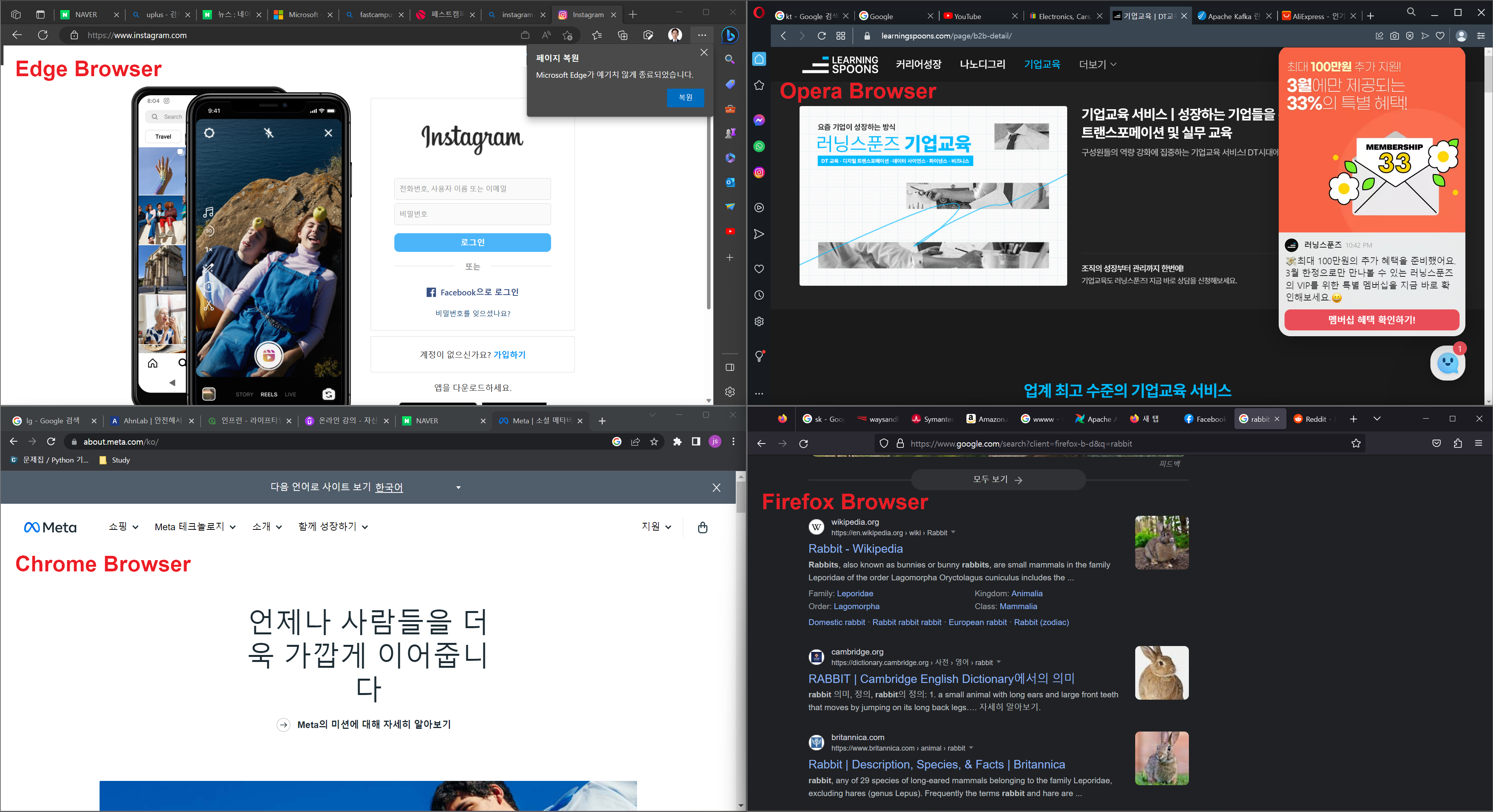Expand 더보기 menu on Learning Spoons
This screenshot has width=1493, height=812.
coord(1097,64)
